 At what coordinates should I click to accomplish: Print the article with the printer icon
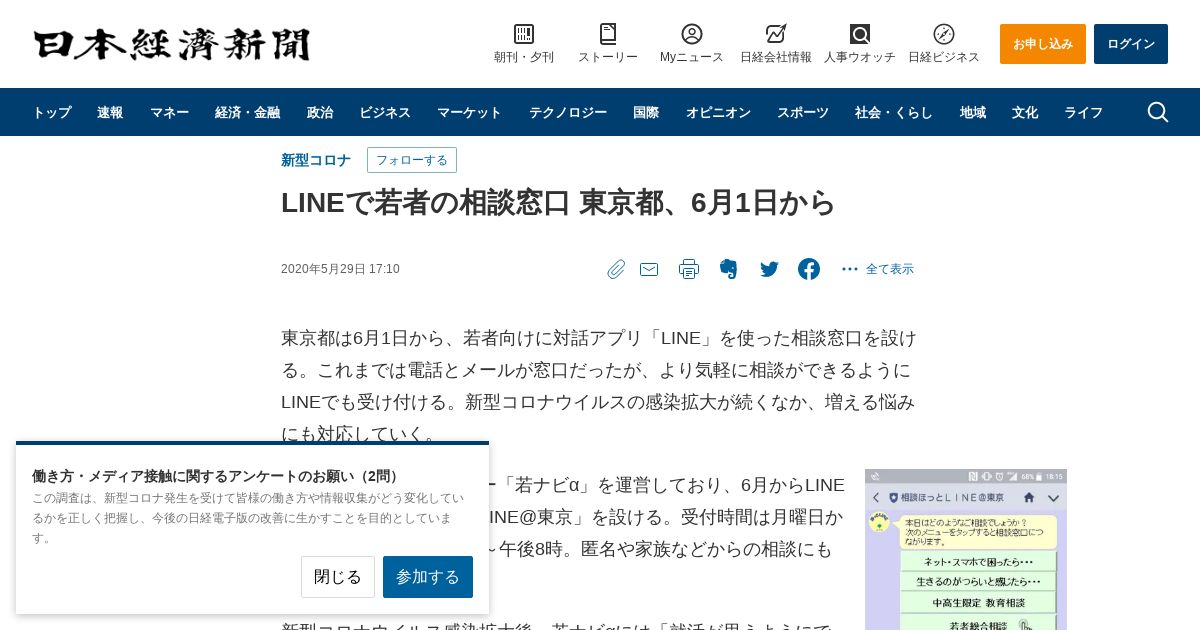[x=689, y=269]
